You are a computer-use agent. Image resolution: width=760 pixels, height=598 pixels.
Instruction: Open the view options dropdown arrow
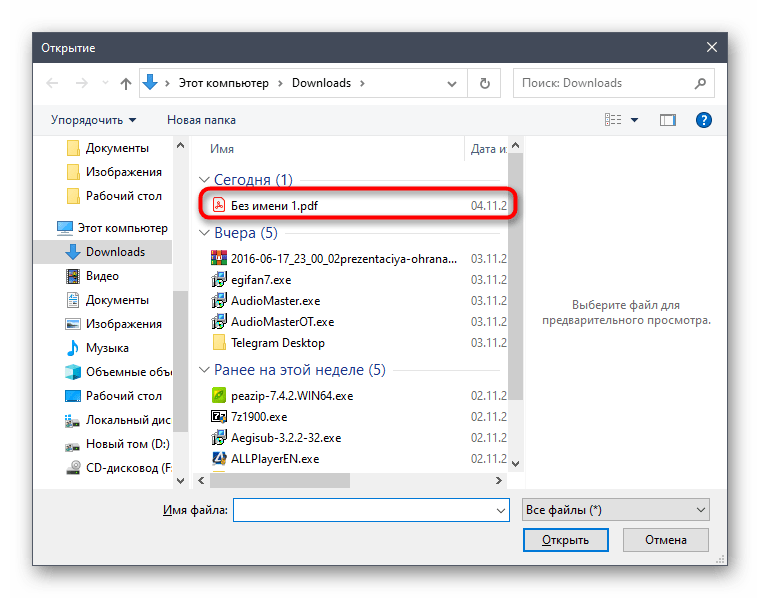634,120
